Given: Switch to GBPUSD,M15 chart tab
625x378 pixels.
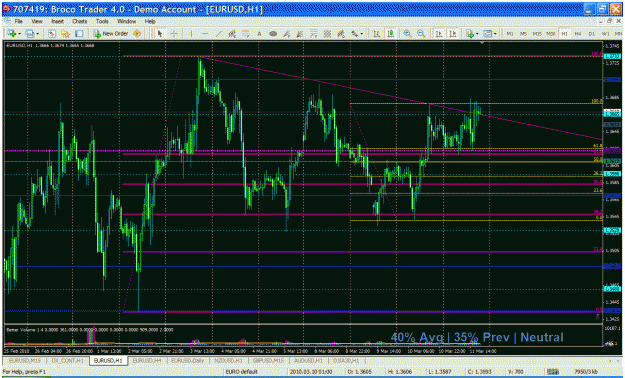Looking at the screenshot, I should tap(269, 360).
